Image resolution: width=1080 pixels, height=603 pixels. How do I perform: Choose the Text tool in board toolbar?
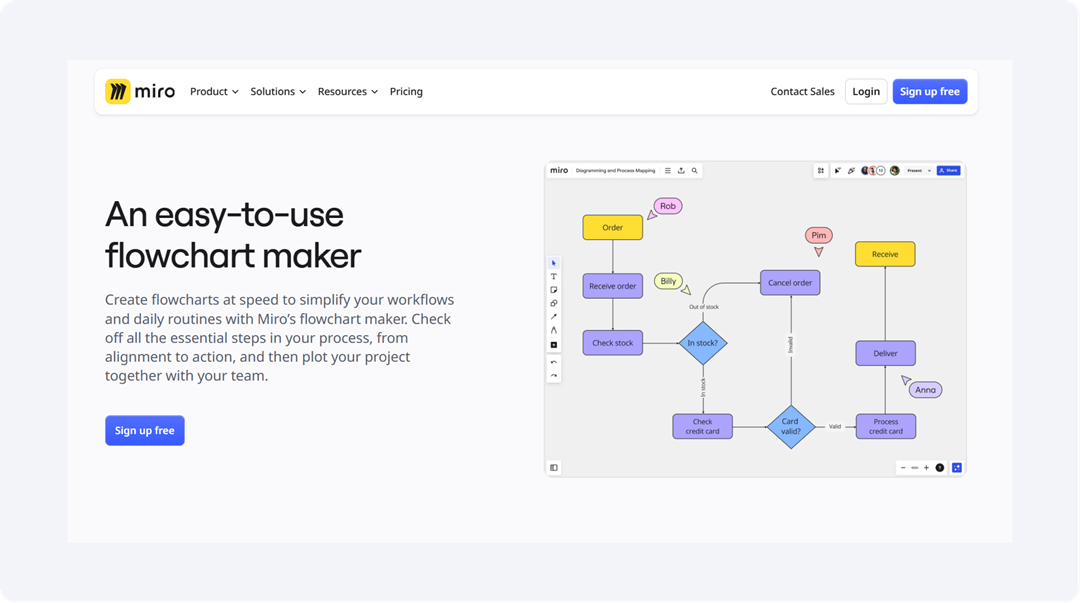[x=554, y=276]
